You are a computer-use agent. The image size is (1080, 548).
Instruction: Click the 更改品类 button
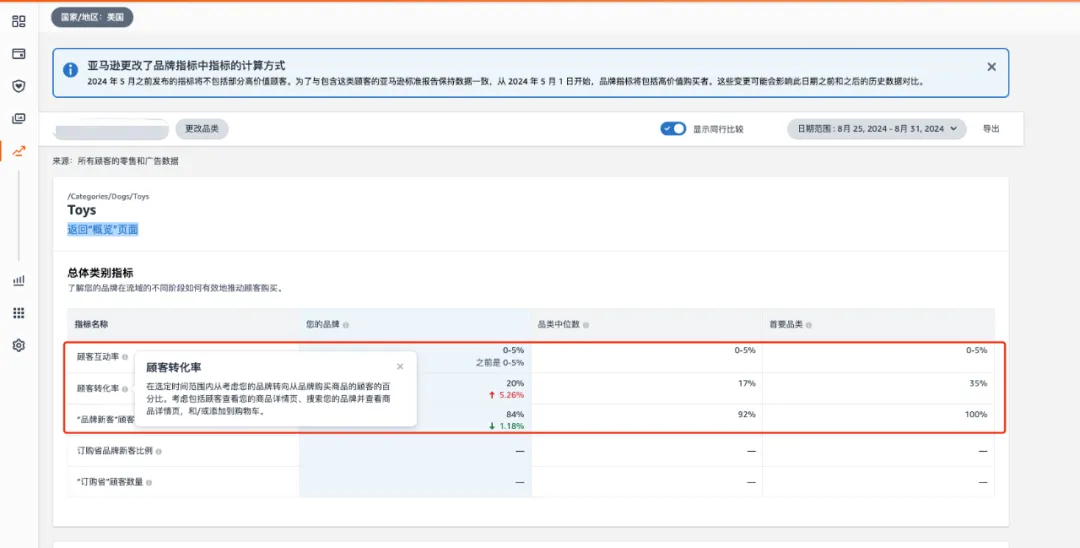[x=202, y=129]
